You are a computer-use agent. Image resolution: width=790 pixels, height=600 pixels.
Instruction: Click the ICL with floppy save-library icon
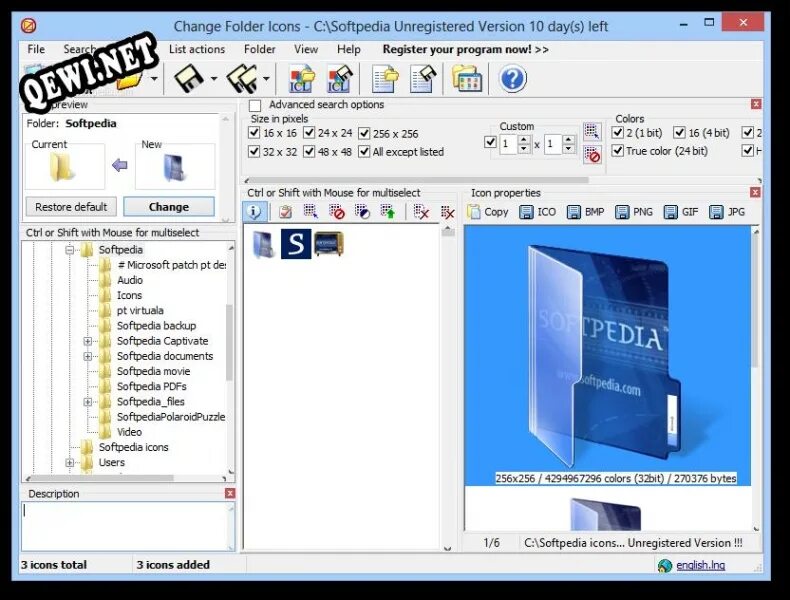coord(339,79)
